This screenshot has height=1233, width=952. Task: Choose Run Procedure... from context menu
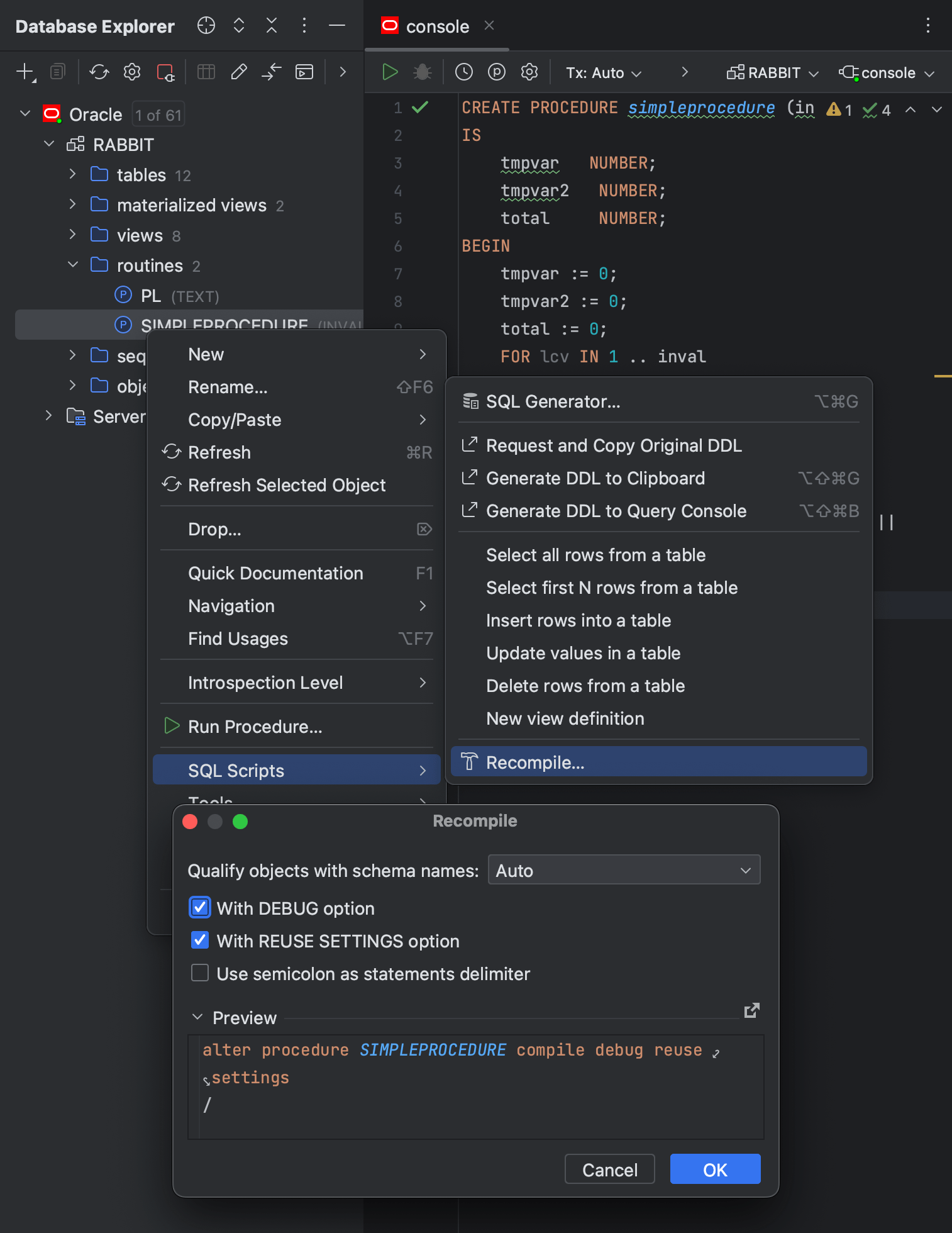tap(255, 727)
